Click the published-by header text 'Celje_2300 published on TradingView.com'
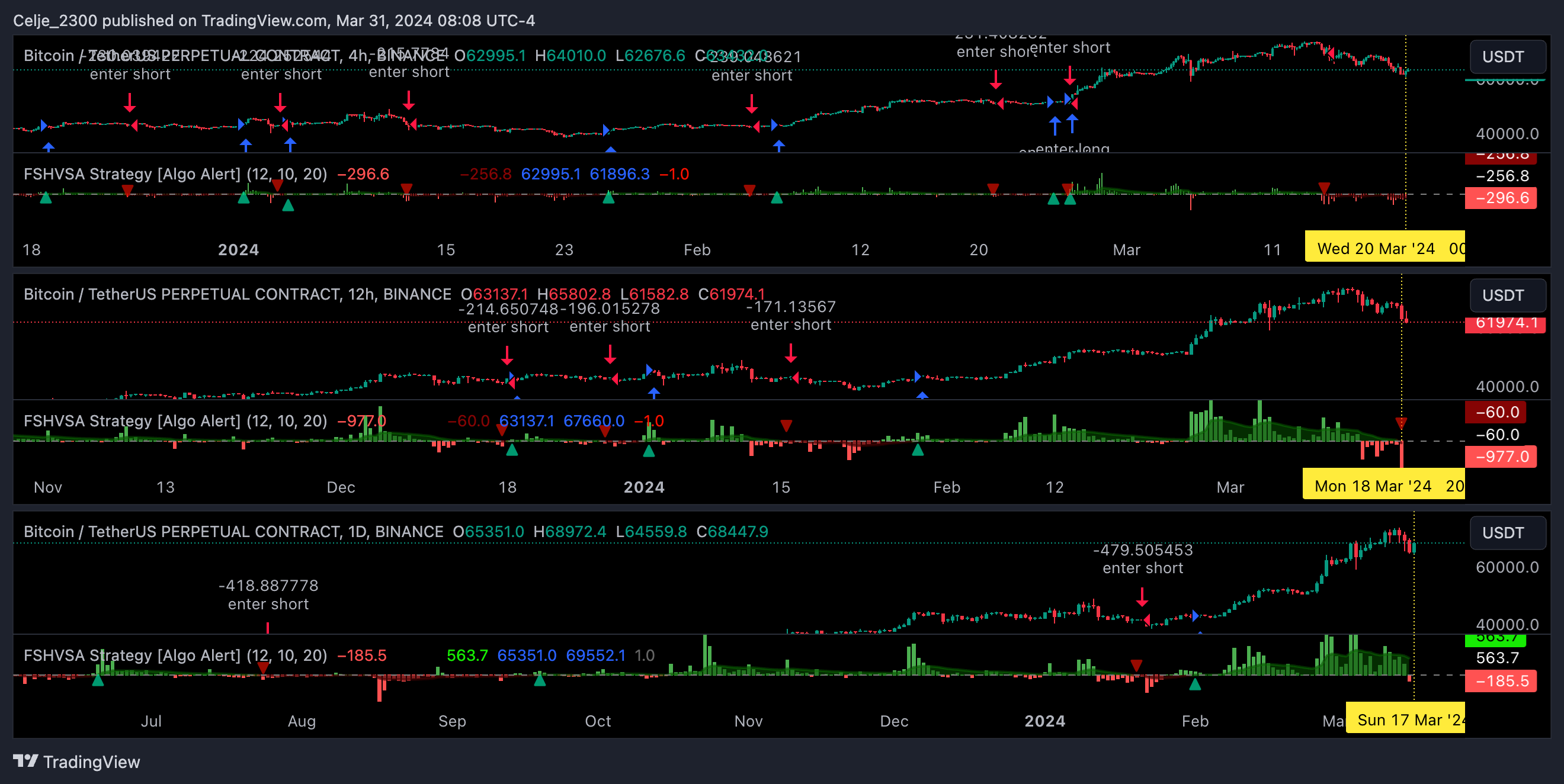This screenshot has height=784, width=1564. [x=170, y=21]
